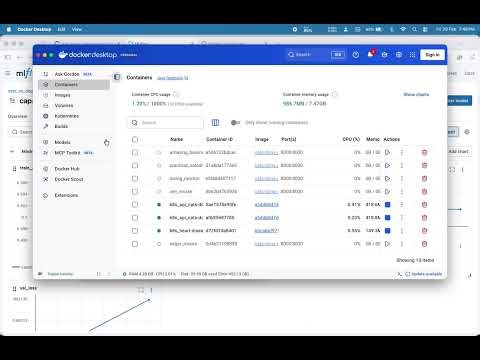Open the column selector icon
The width and height of the screenshot is (480, 360).
tap(215, 123)
